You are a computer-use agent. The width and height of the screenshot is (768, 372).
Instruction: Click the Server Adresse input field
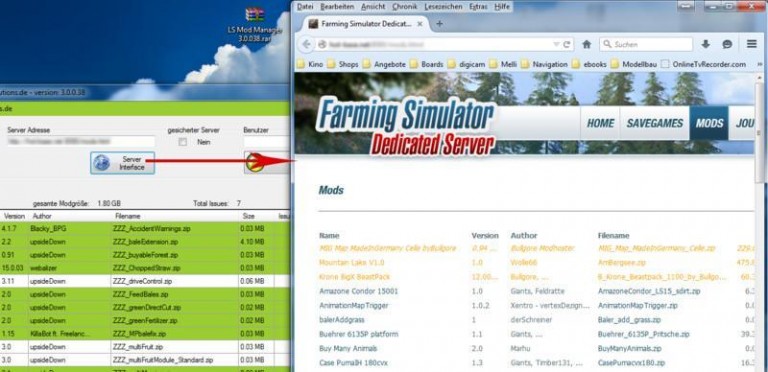point(81,142)
